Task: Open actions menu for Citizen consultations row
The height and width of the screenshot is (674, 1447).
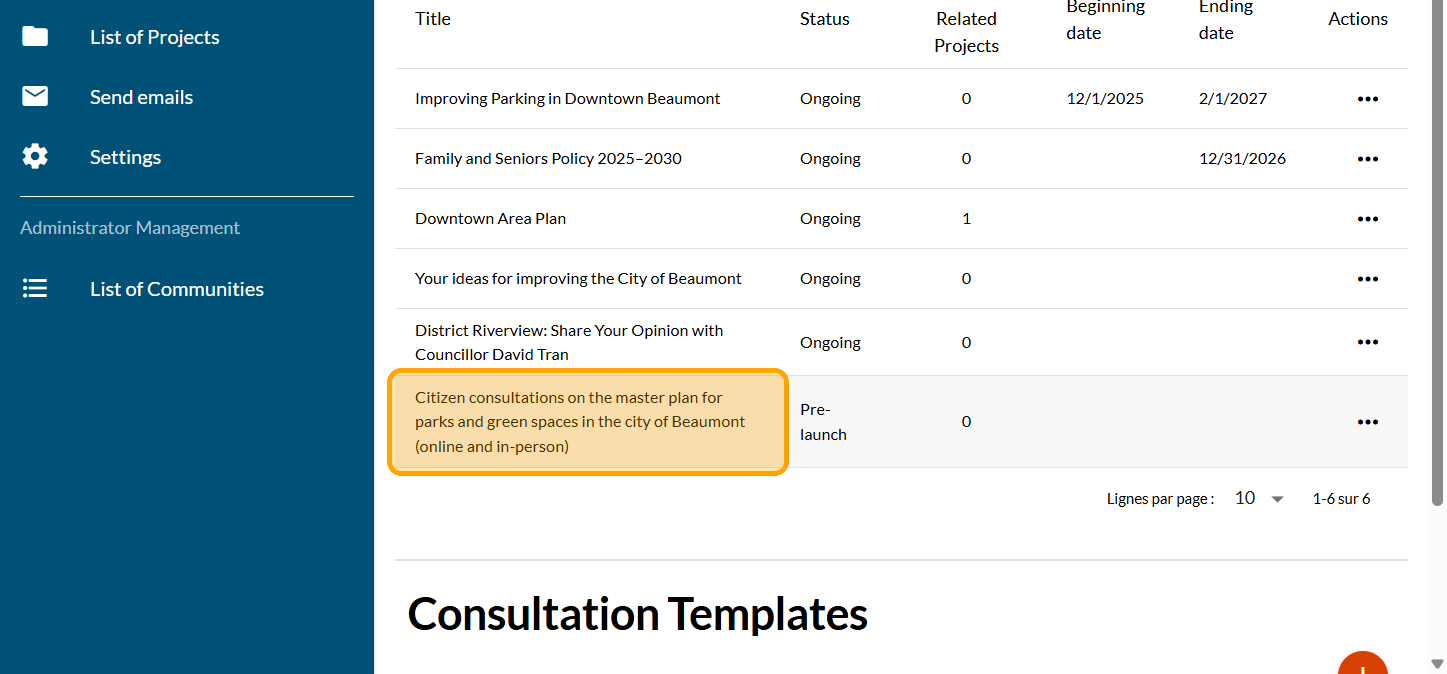Action: (x=1367, y=422)
